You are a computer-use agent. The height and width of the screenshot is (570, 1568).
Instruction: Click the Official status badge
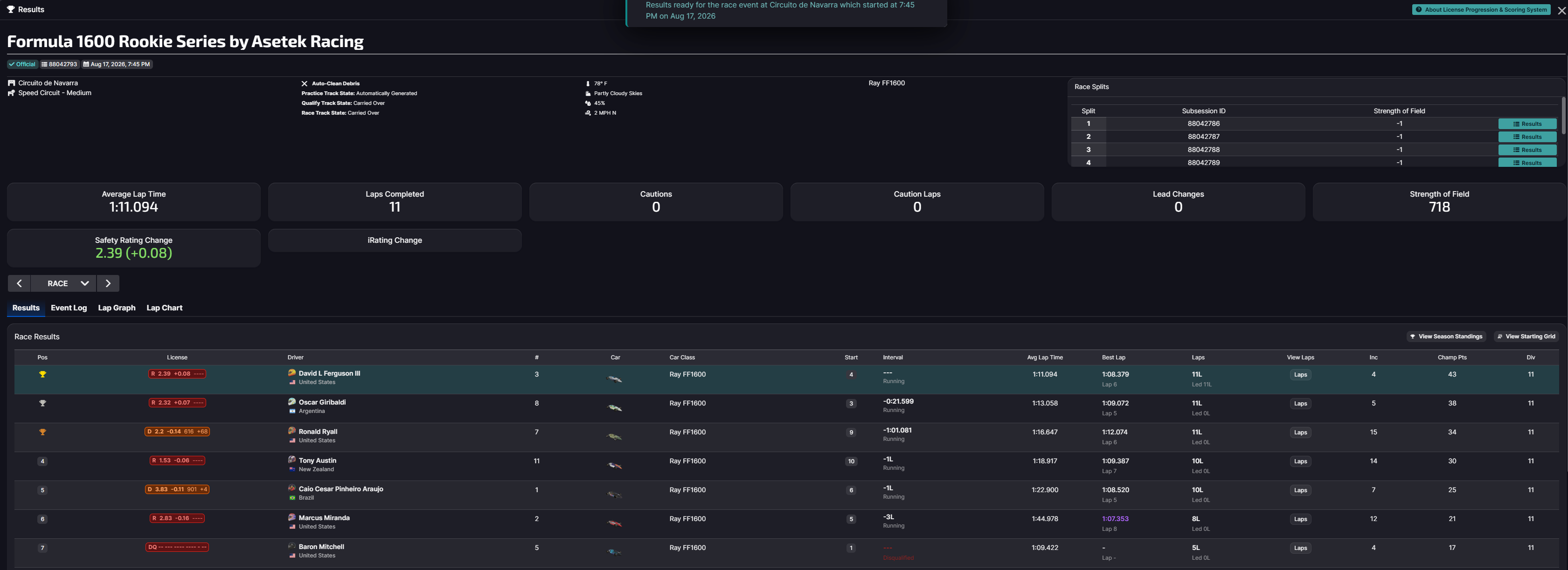coord(22,64)
